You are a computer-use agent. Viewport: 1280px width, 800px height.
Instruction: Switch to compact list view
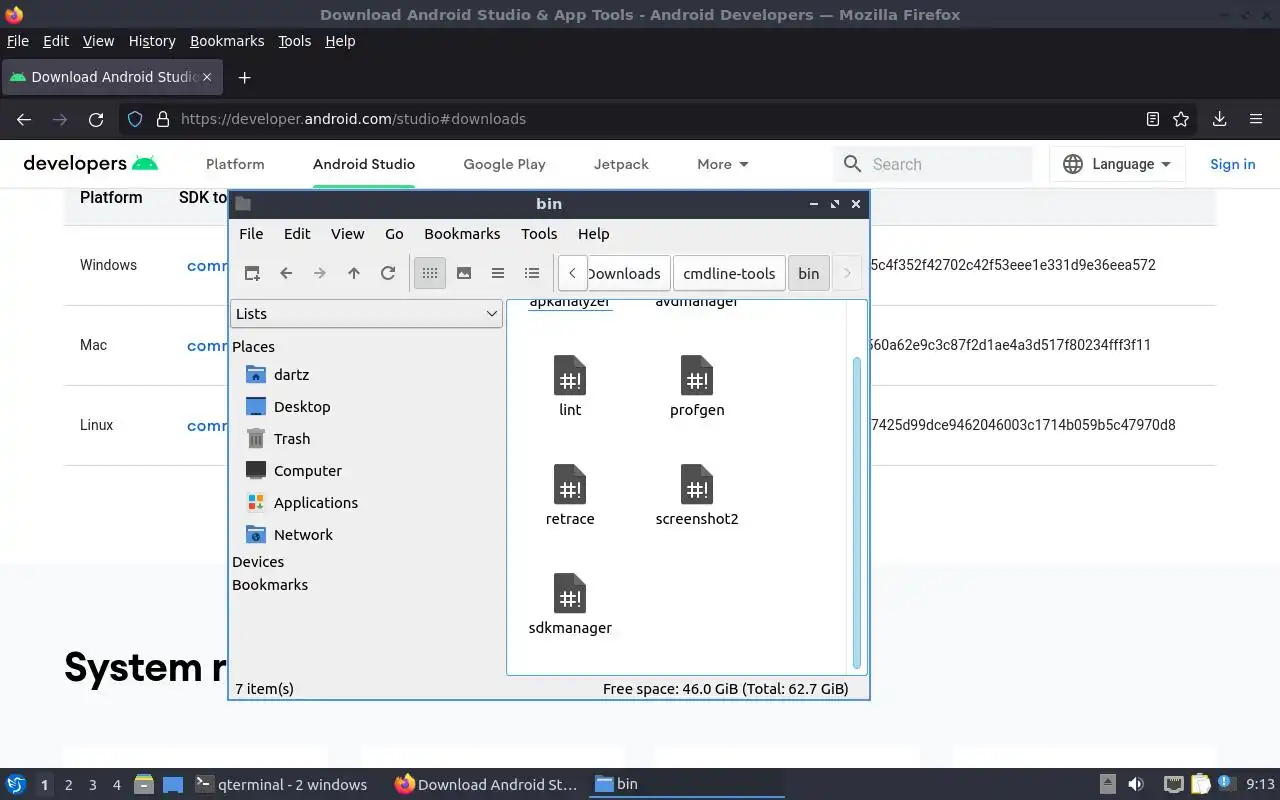(498, 273)
